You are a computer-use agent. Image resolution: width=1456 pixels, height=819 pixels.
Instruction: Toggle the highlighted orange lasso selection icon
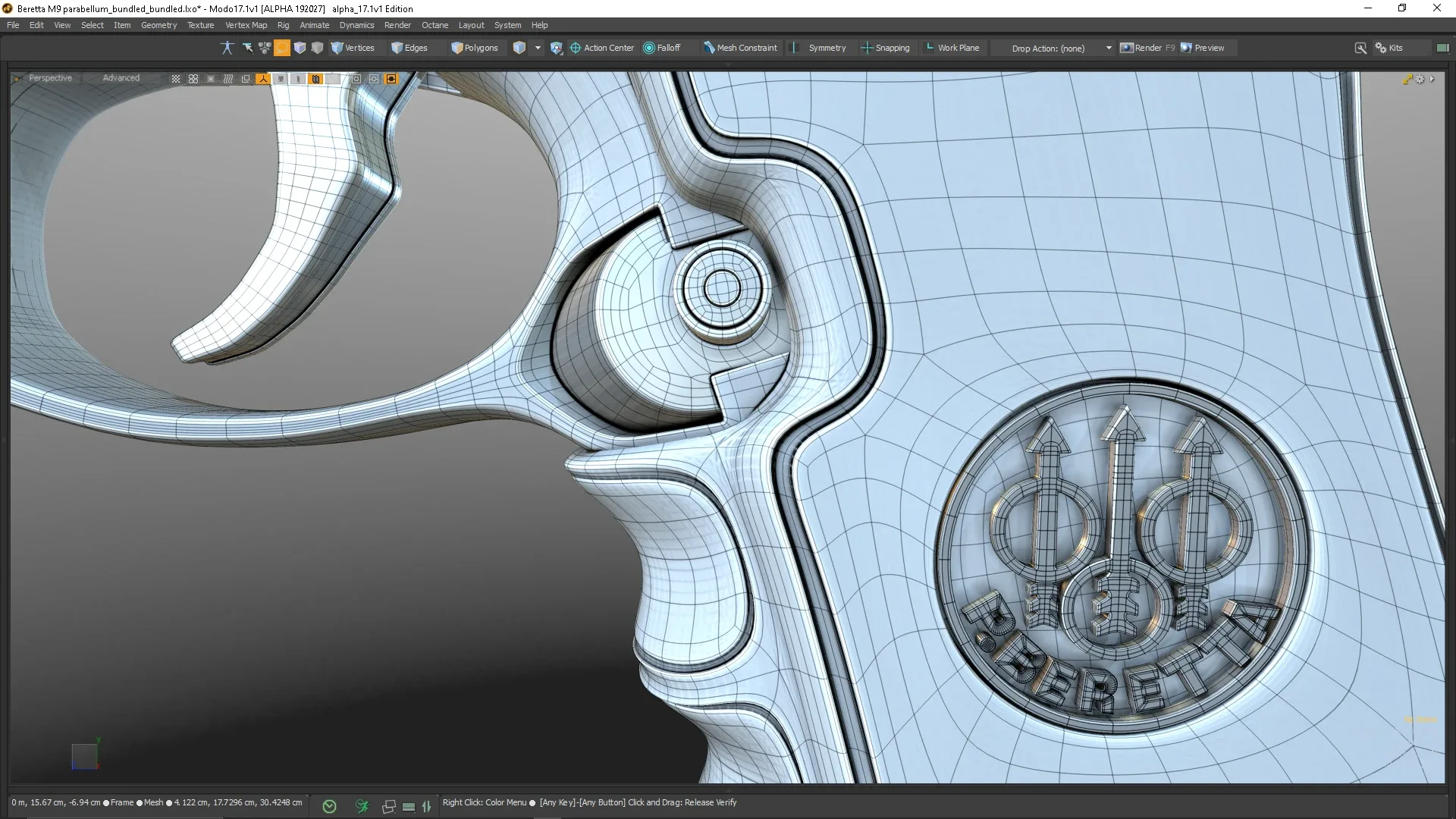[x=282, y=48]
